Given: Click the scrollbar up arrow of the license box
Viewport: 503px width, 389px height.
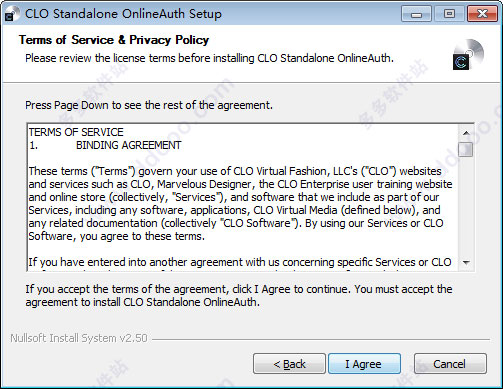Looking at the screenshot, I should 466,133.
